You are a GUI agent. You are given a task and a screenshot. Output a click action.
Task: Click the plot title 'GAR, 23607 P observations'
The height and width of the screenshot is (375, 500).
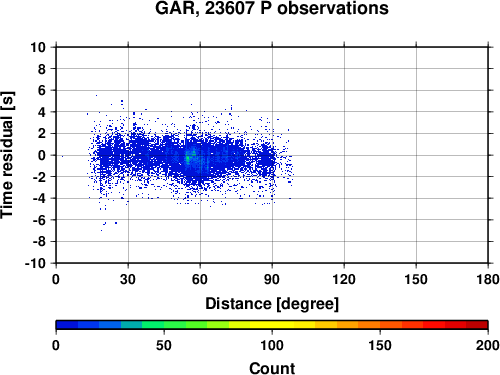point(272,8)
